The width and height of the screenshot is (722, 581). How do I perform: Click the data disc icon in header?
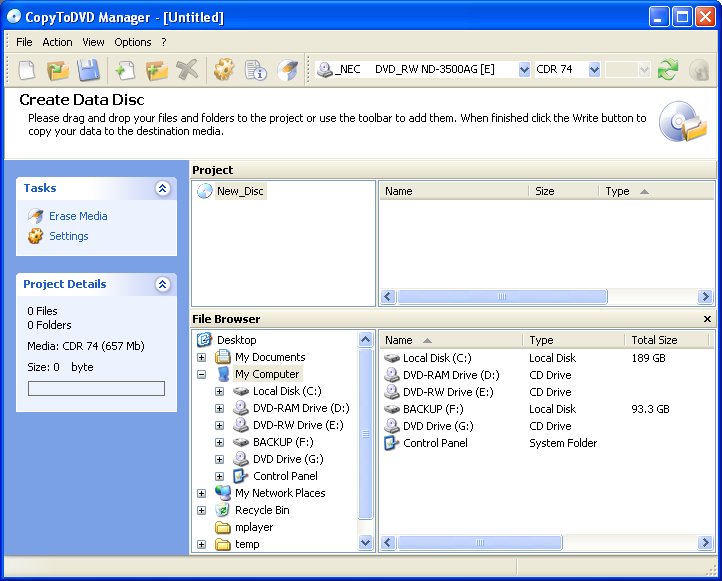coord(682,122)
